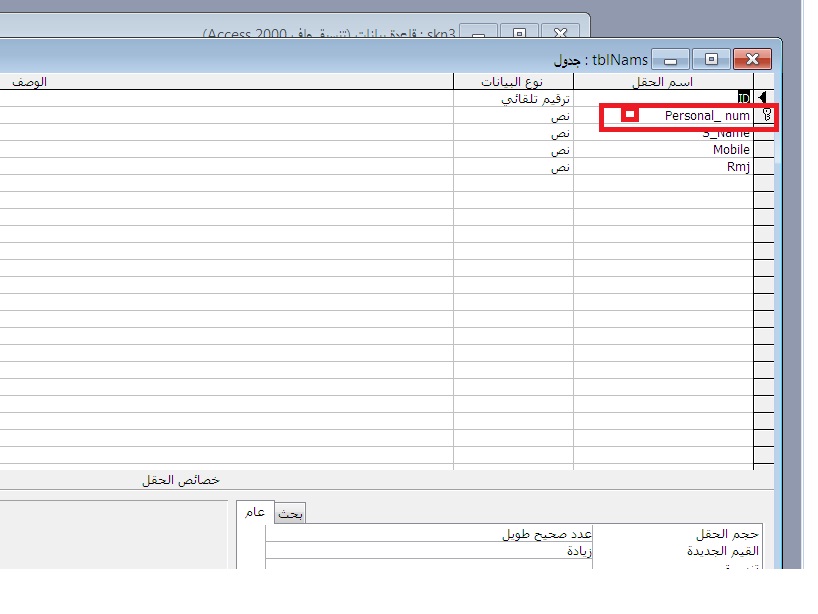Click the description cell of the ID row
Viewport: 818px width, 614px height.
coord(226,98)
